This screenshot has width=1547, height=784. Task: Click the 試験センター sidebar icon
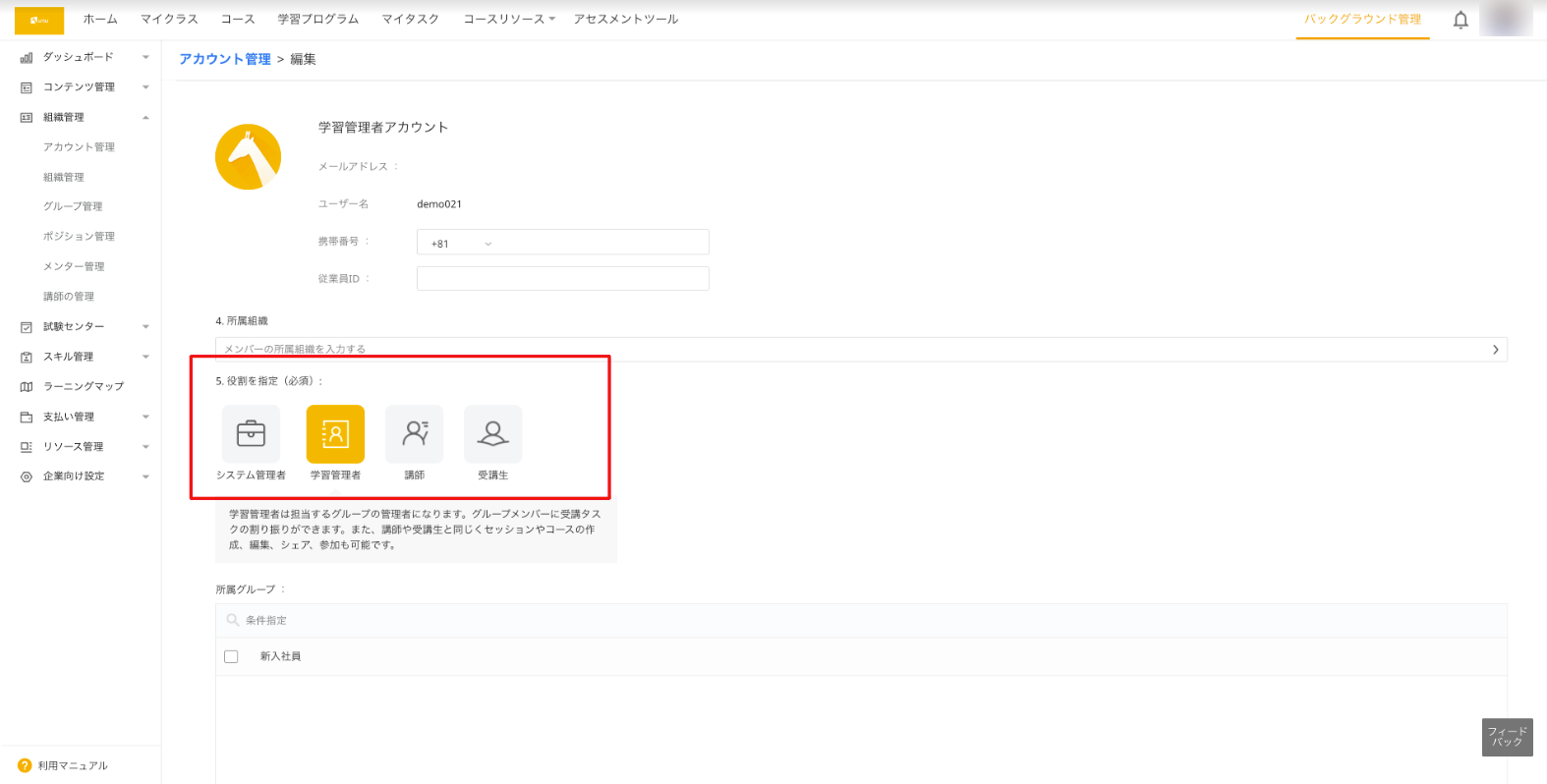(27, 327)
